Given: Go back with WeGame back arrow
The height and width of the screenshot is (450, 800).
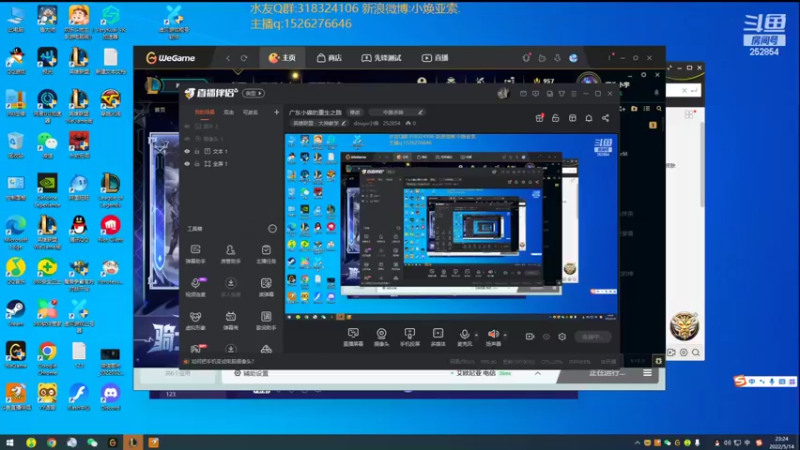Looking at the screenshot, I should point(228,58).
